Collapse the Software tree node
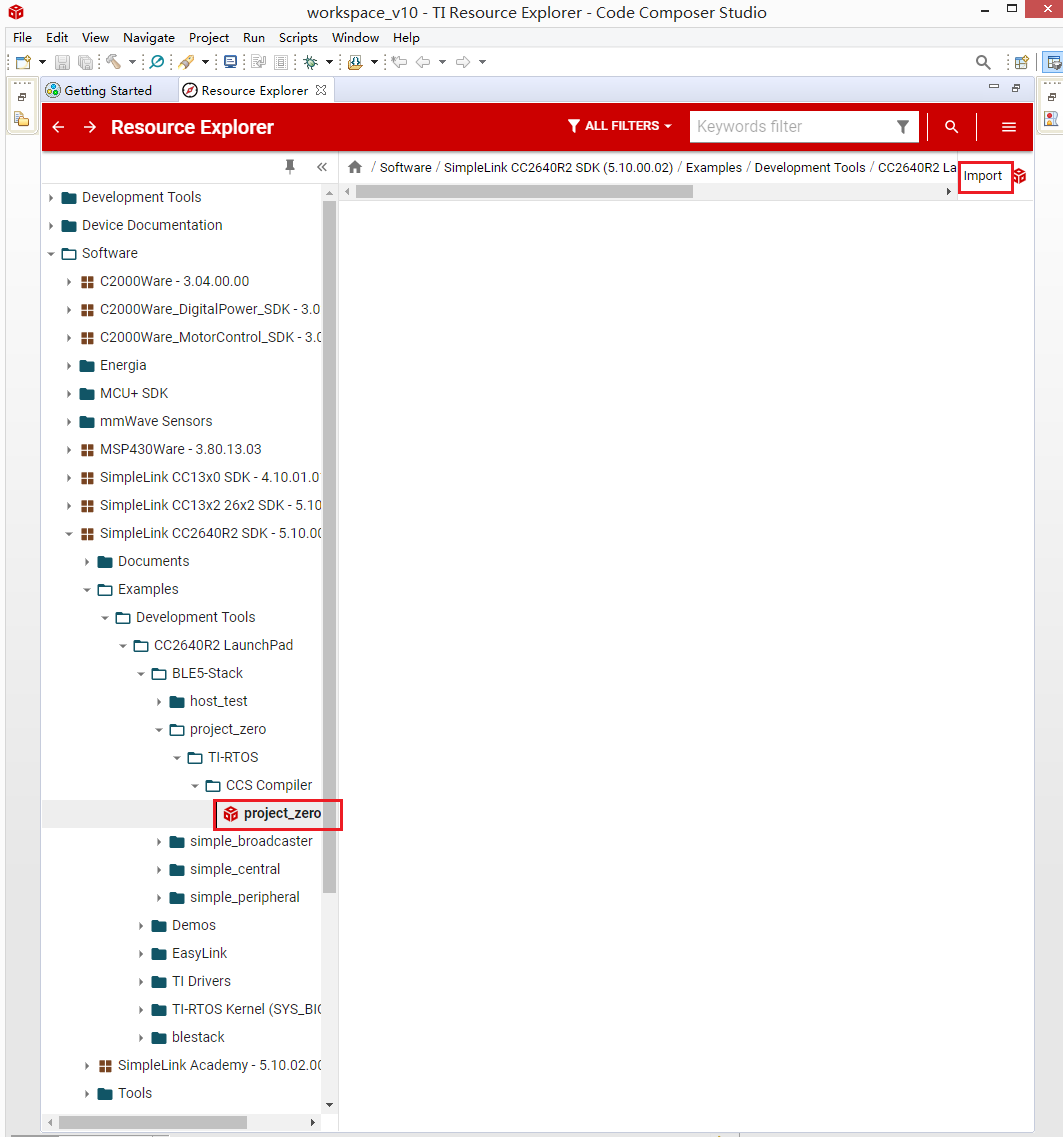 pyautogui.click(x=51, y=254)
